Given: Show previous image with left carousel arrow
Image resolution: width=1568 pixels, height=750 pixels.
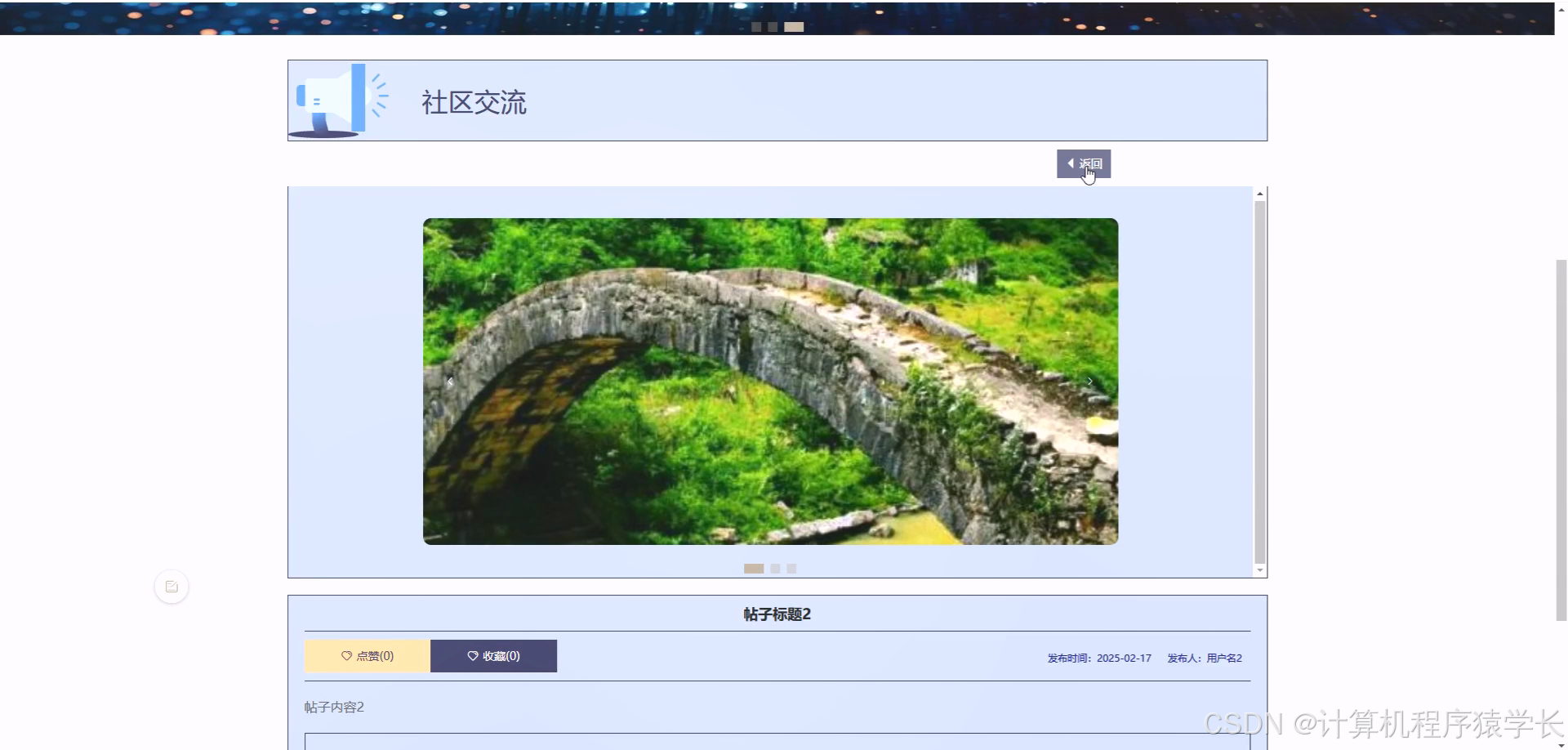Looking at the screenshot, I should pyautogui.click(x=450, y=382).
